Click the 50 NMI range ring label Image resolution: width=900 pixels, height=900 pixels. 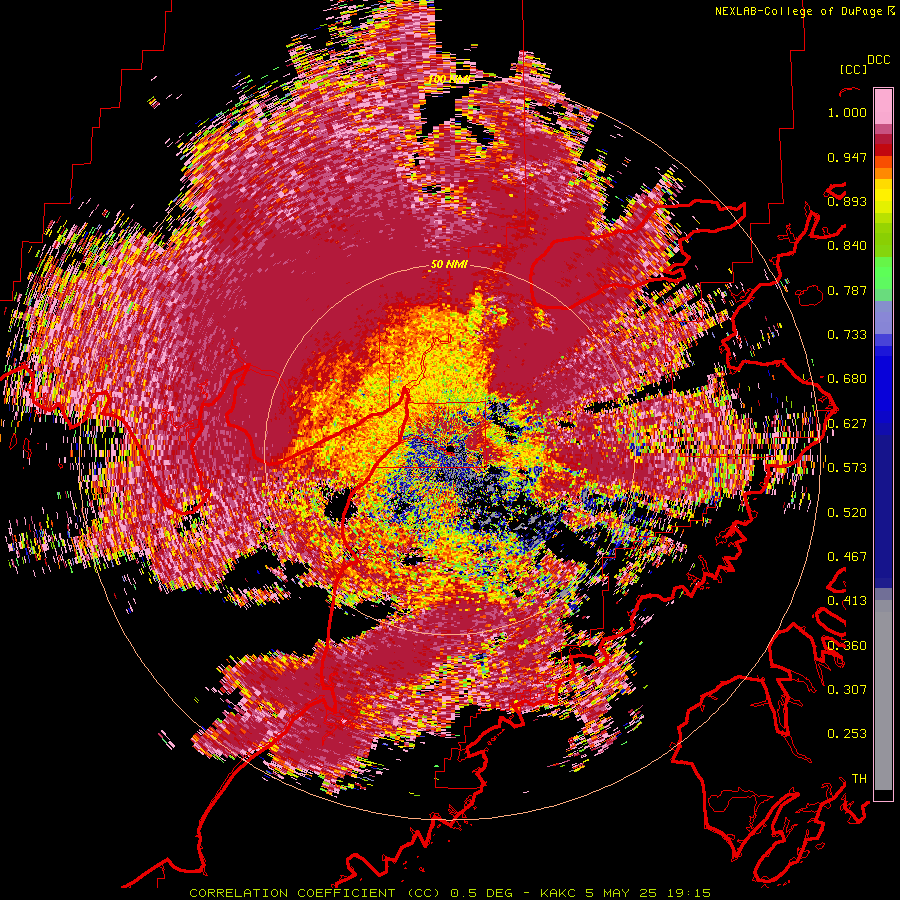[449, 265]
